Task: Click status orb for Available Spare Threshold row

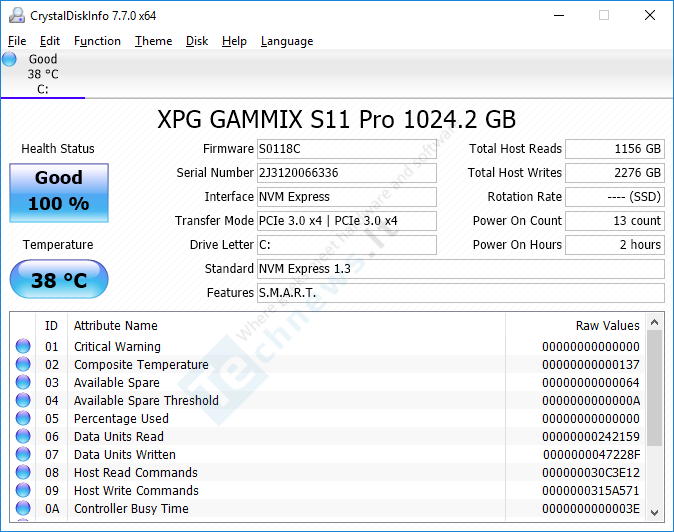Action: pos(23,401)
